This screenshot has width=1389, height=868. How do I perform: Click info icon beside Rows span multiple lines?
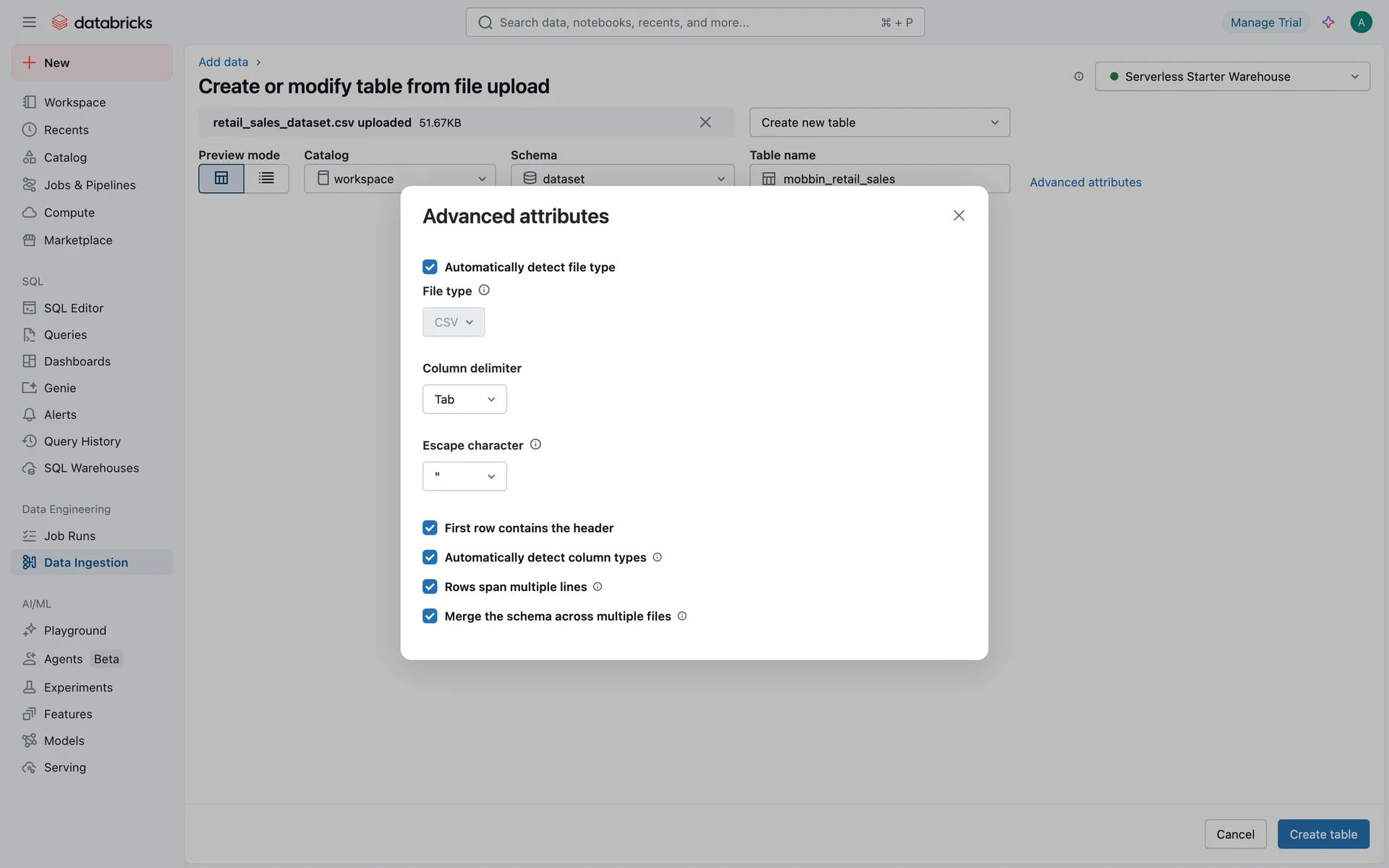click(598, 587)
